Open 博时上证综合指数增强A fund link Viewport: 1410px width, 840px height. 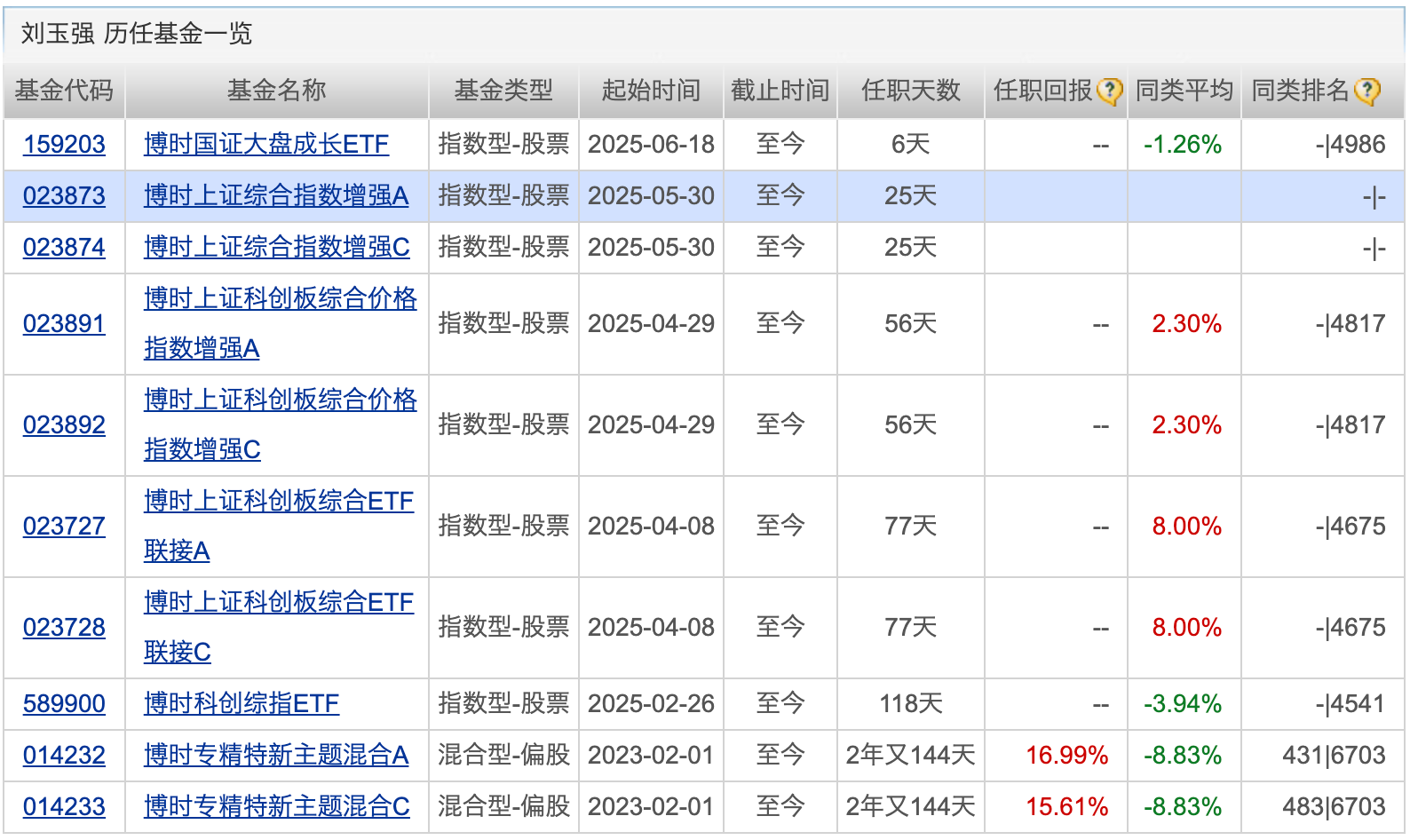click(276, 196)
